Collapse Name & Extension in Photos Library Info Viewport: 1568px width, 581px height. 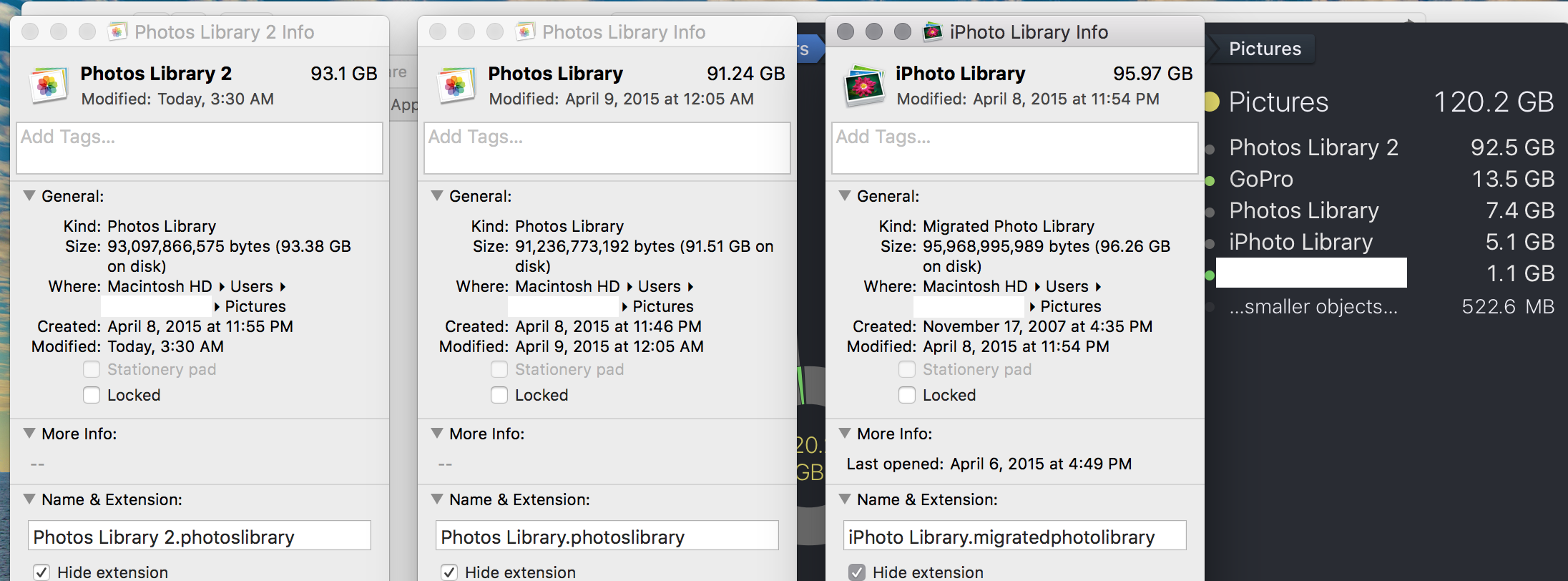click(x=437, y=499)
